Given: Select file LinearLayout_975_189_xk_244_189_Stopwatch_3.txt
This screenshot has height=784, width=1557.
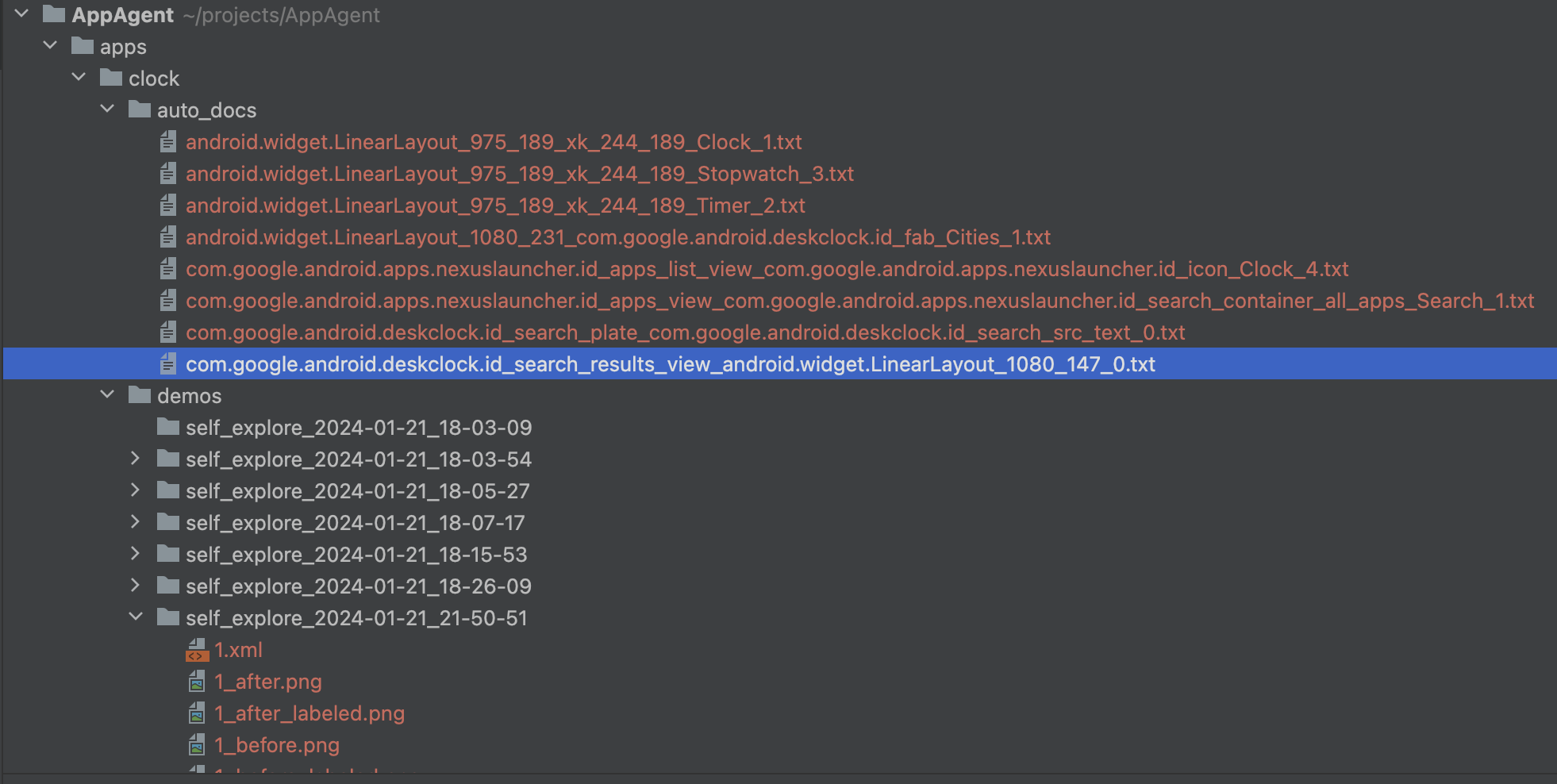Looking at the screenshot, I should click(x=520, y=174).
